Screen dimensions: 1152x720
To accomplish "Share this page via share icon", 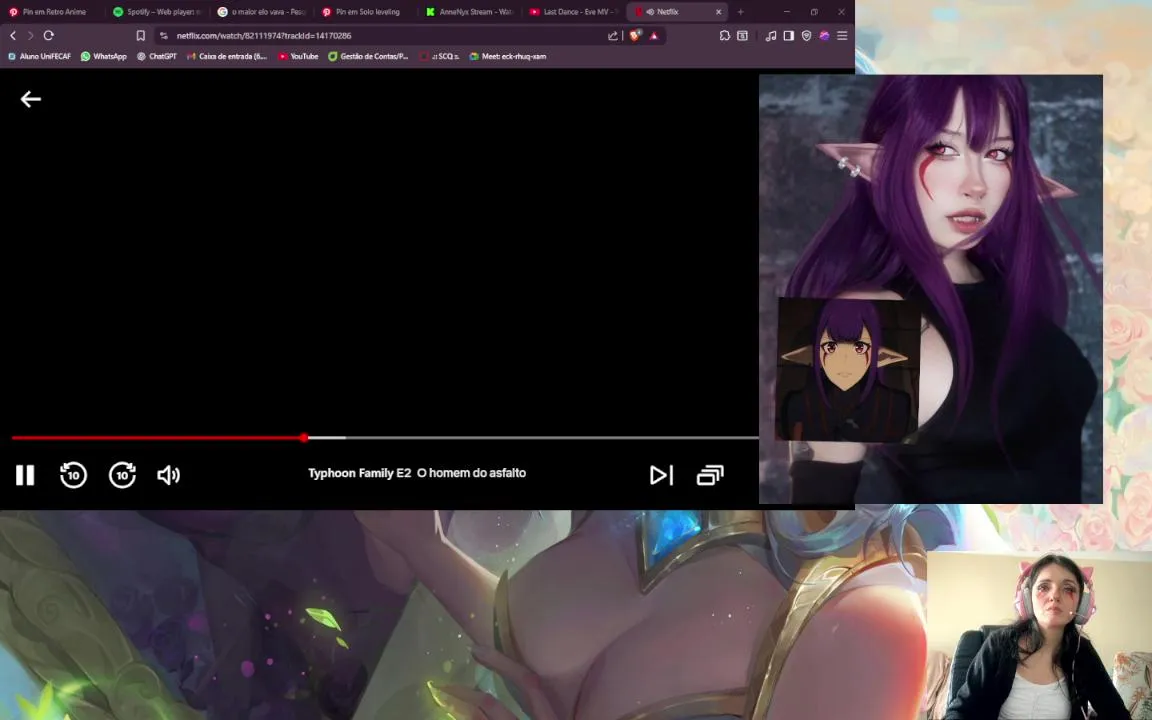I will (x=613, y=35).
